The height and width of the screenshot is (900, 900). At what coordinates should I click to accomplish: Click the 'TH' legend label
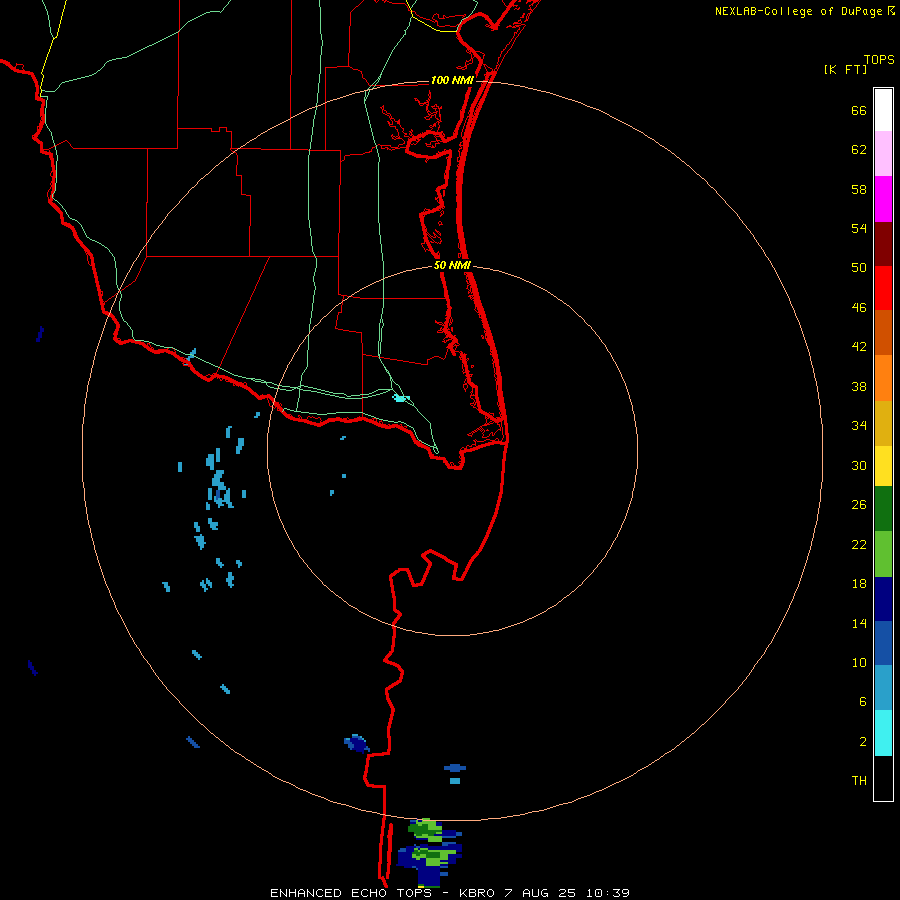click(859, 781)
